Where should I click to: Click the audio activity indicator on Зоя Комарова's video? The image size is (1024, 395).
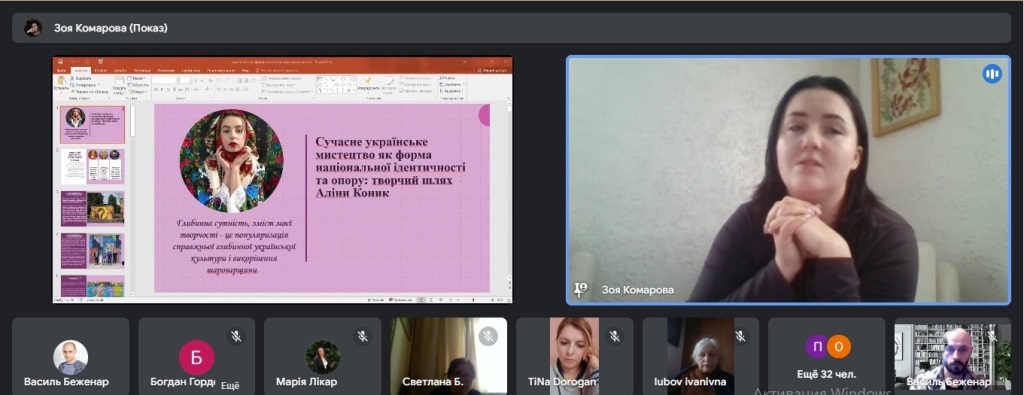click(x=992, y=74)
